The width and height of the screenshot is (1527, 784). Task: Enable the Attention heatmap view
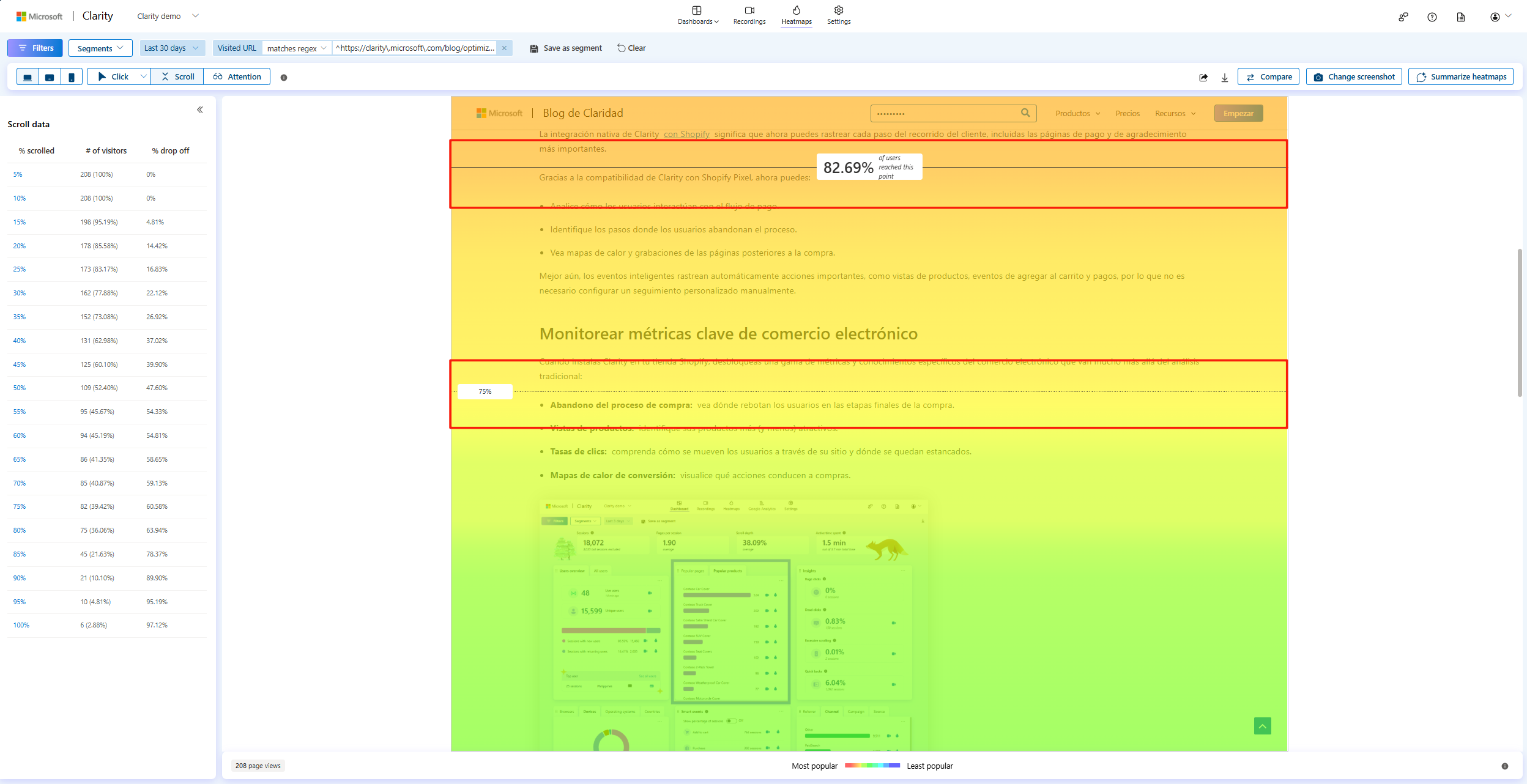click(237, 76)
